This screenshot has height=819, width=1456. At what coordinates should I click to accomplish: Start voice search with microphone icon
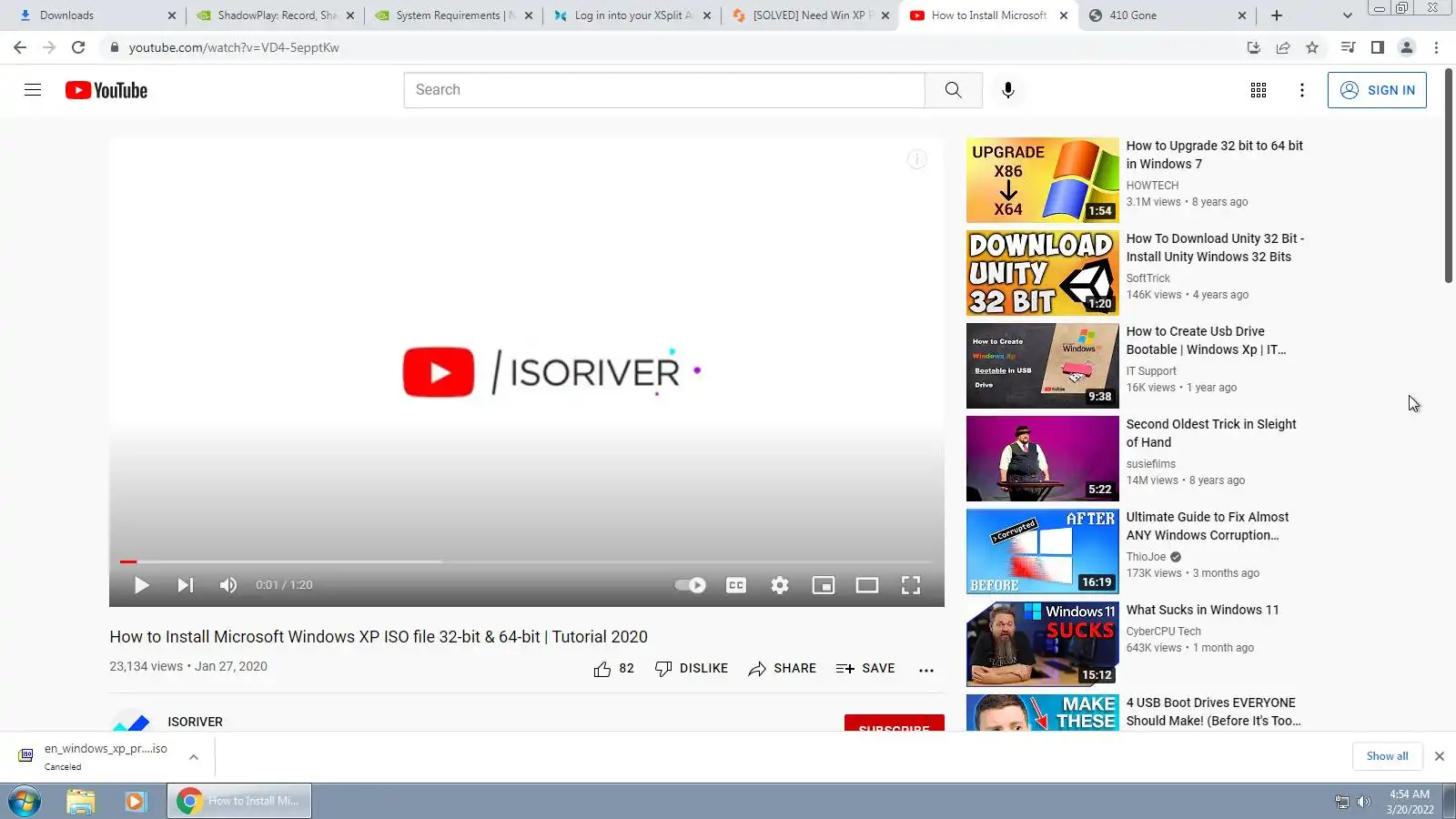click(1007, 90)
